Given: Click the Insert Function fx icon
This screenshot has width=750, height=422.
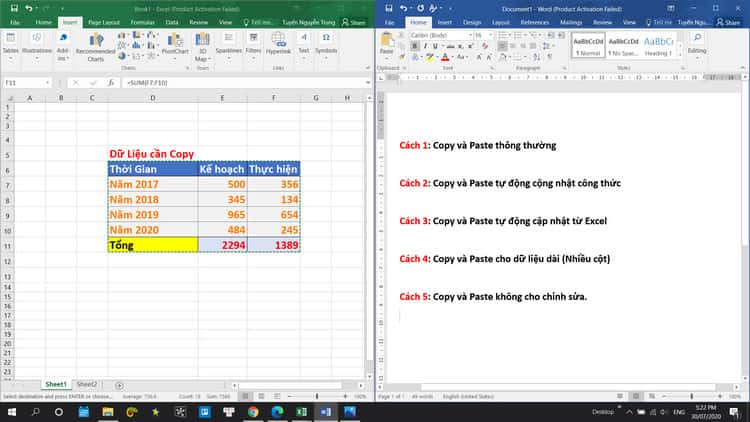Looking at the screenshot, I should click(110, 83).
